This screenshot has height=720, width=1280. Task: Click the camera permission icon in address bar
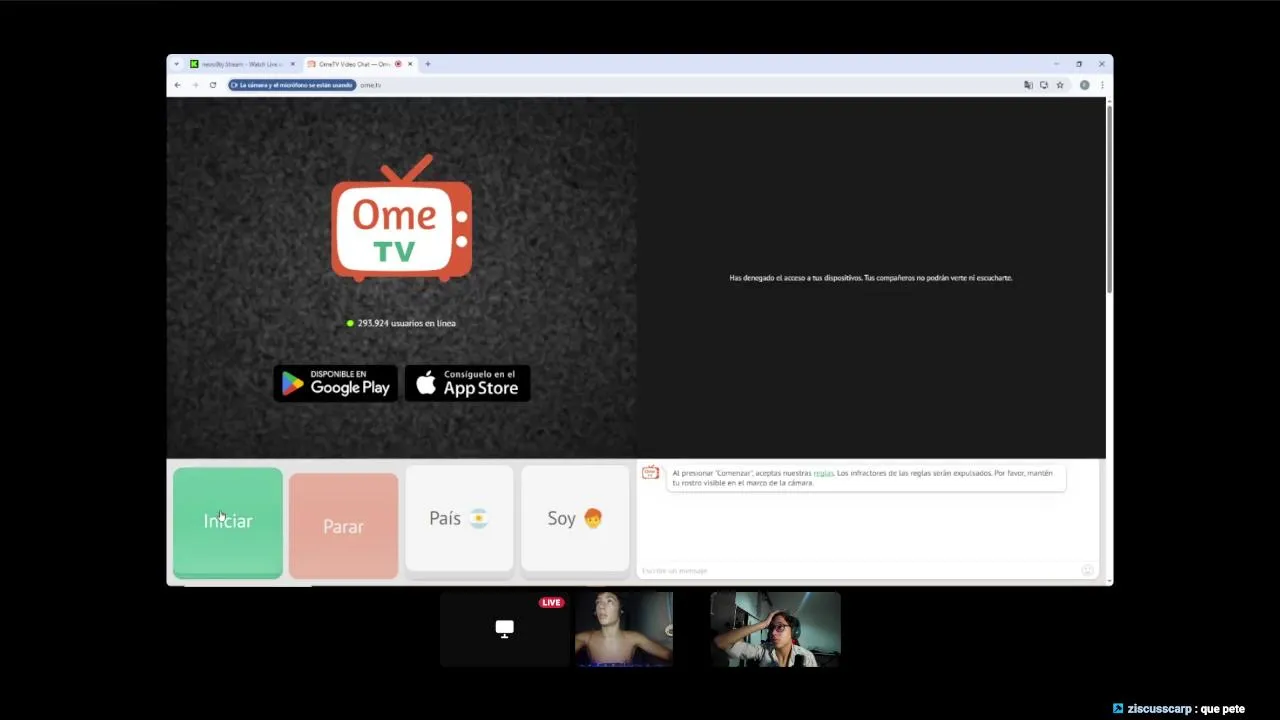(x=1044, y=85)
